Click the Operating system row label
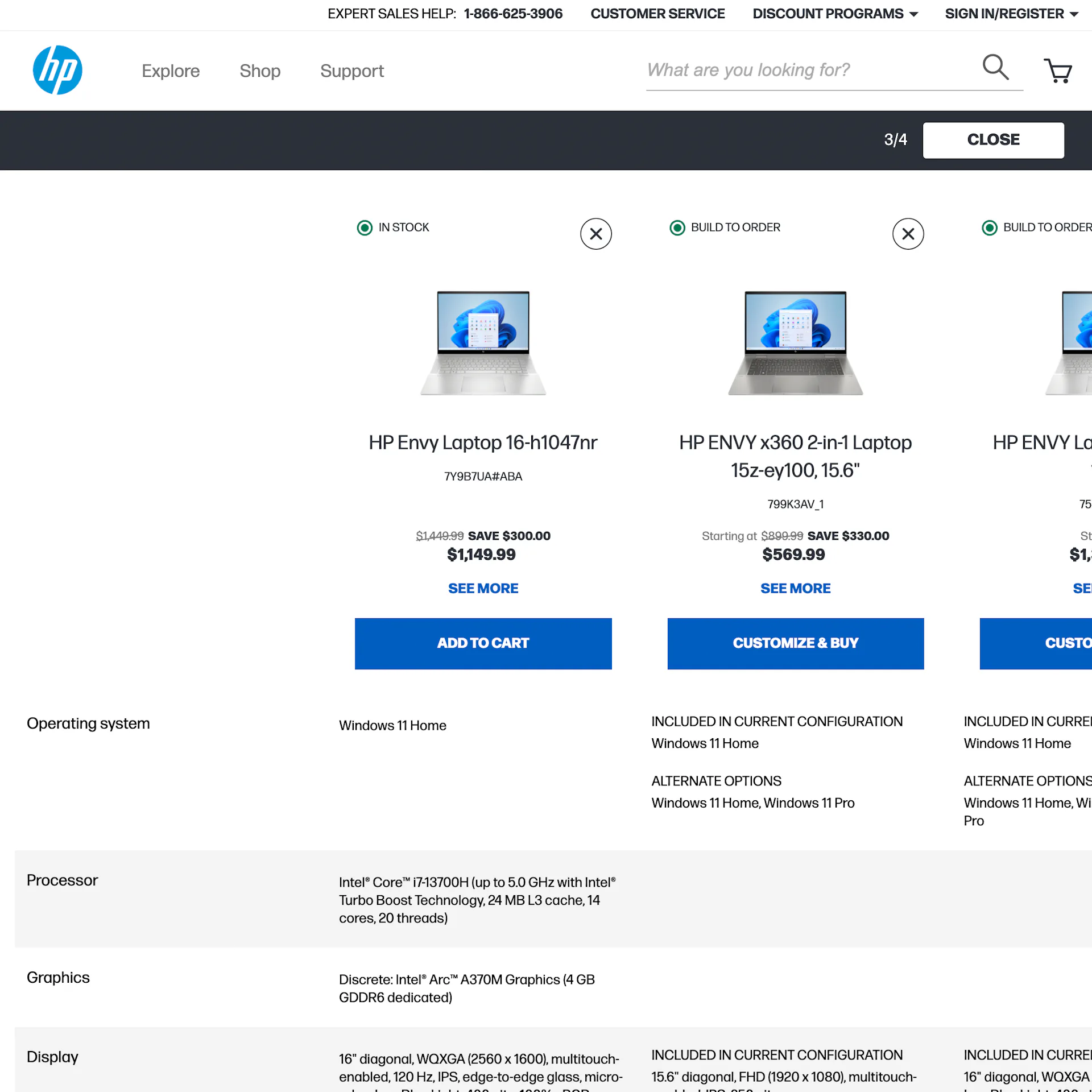 [x=88, y=723]
